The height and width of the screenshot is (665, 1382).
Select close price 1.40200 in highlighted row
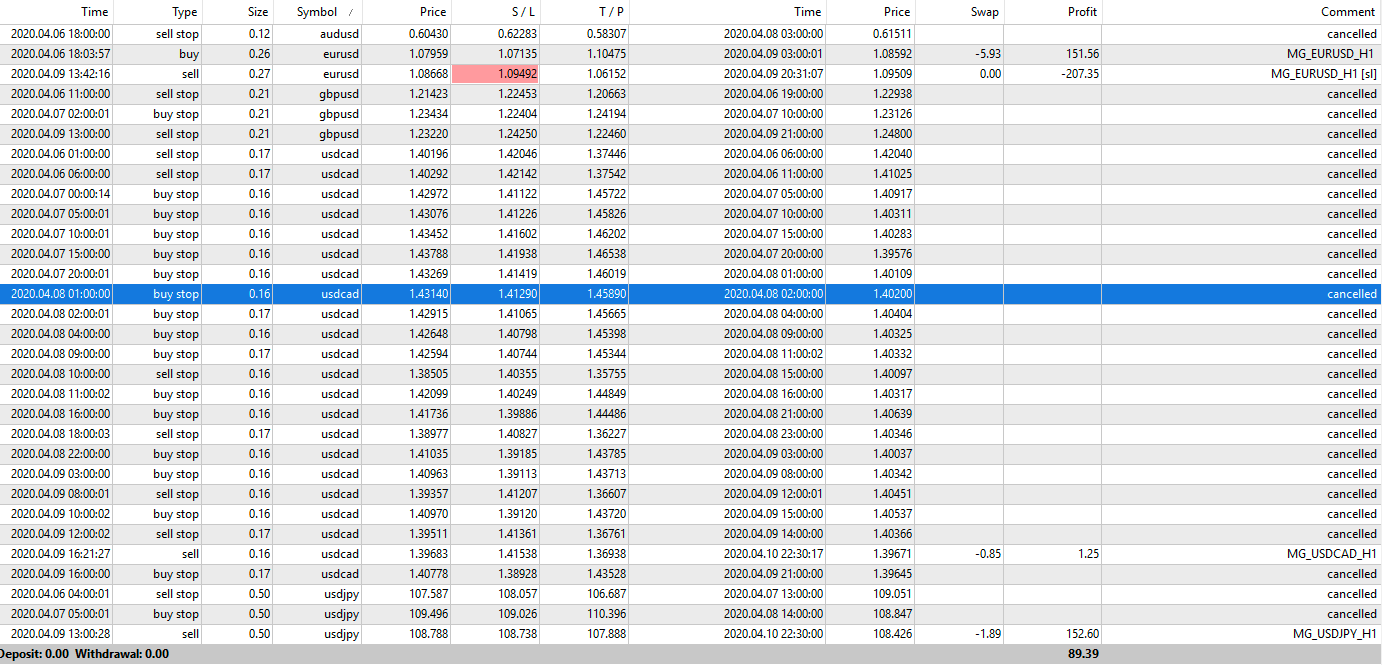click(892, 294)
